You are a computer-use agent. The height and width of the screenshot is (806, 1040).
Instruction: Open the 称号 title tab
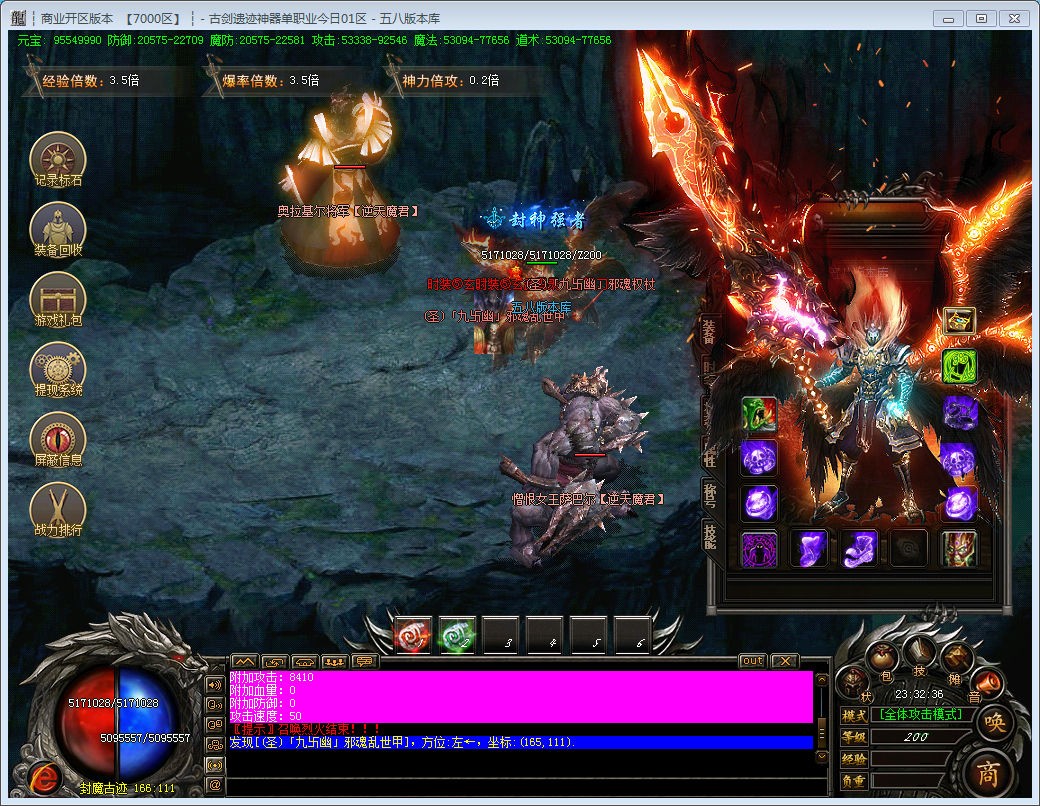pos(710,496)
